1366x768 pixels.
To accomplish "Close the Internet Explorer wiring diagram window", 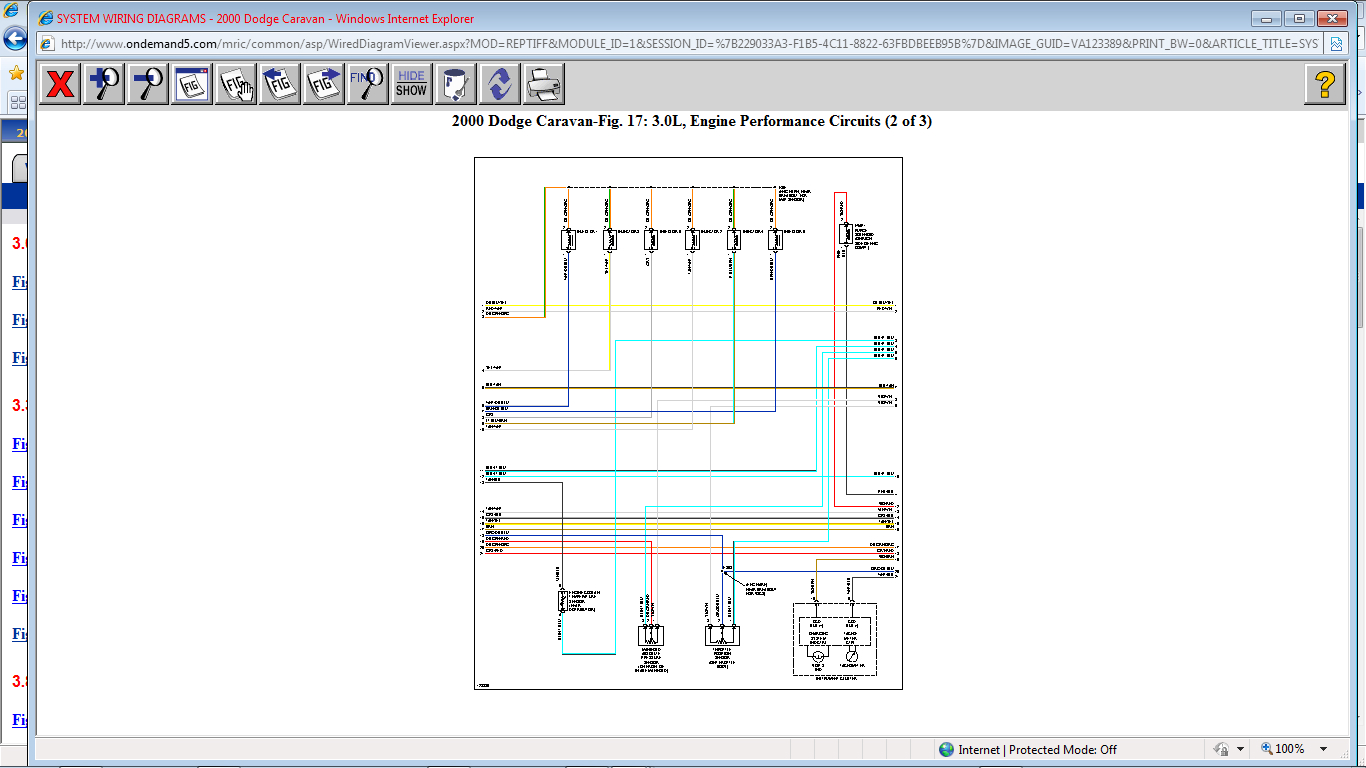I will click(x=1332, y=18).
